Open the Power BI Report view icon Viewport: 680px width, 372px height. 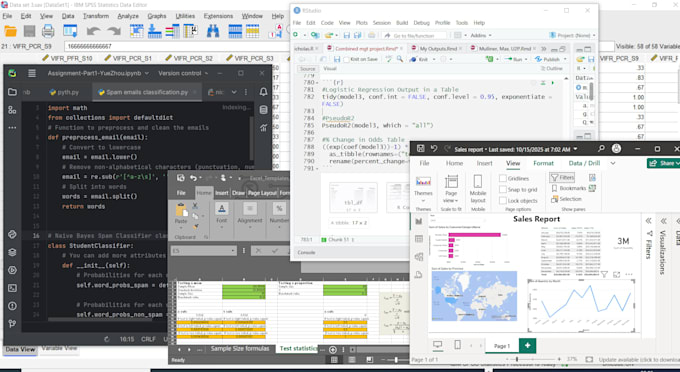click(x=418, y=221)
